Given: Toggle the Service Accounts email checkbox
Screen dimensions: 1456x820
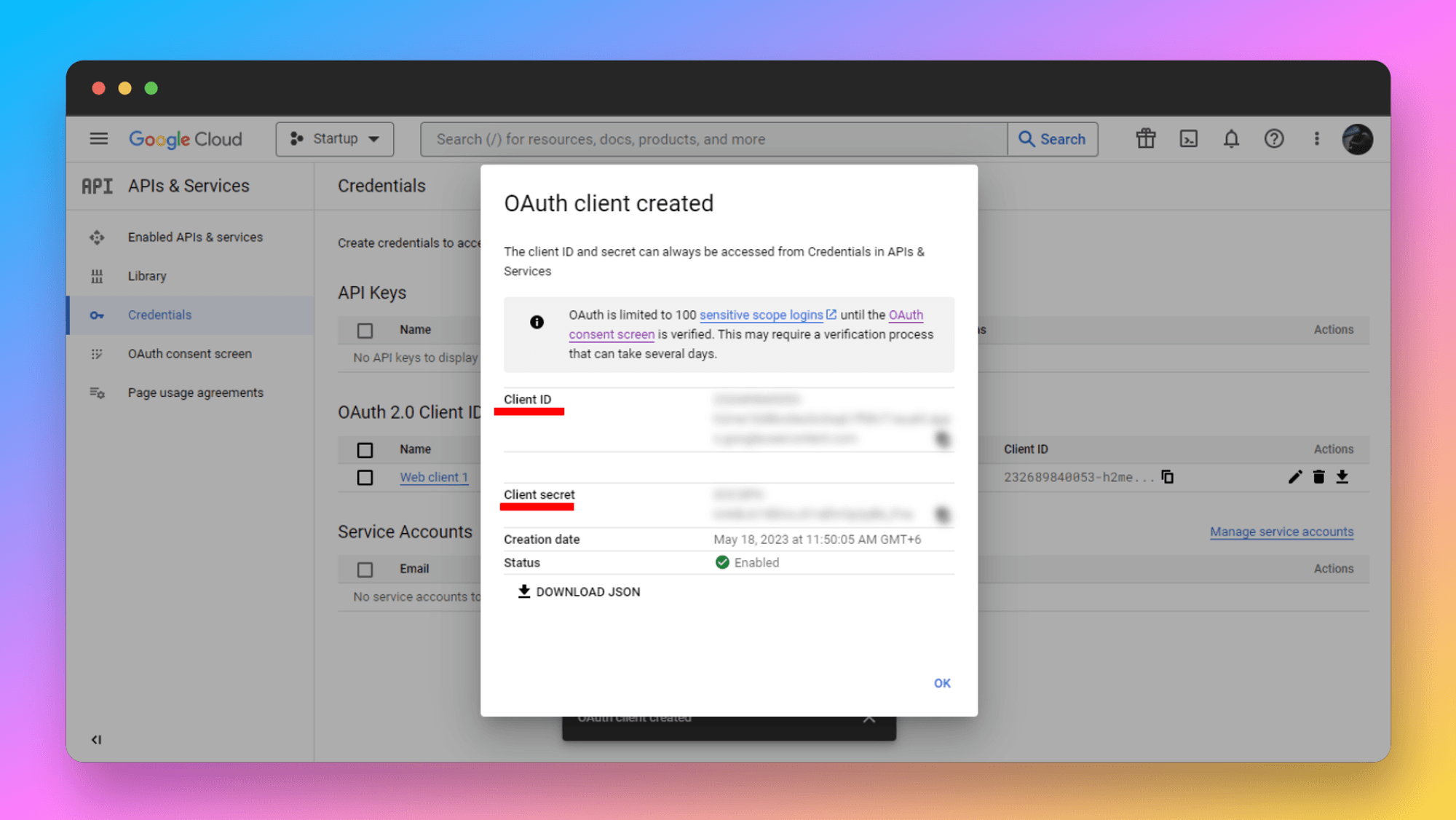Looking at the screenshot, I should [365, 568].
